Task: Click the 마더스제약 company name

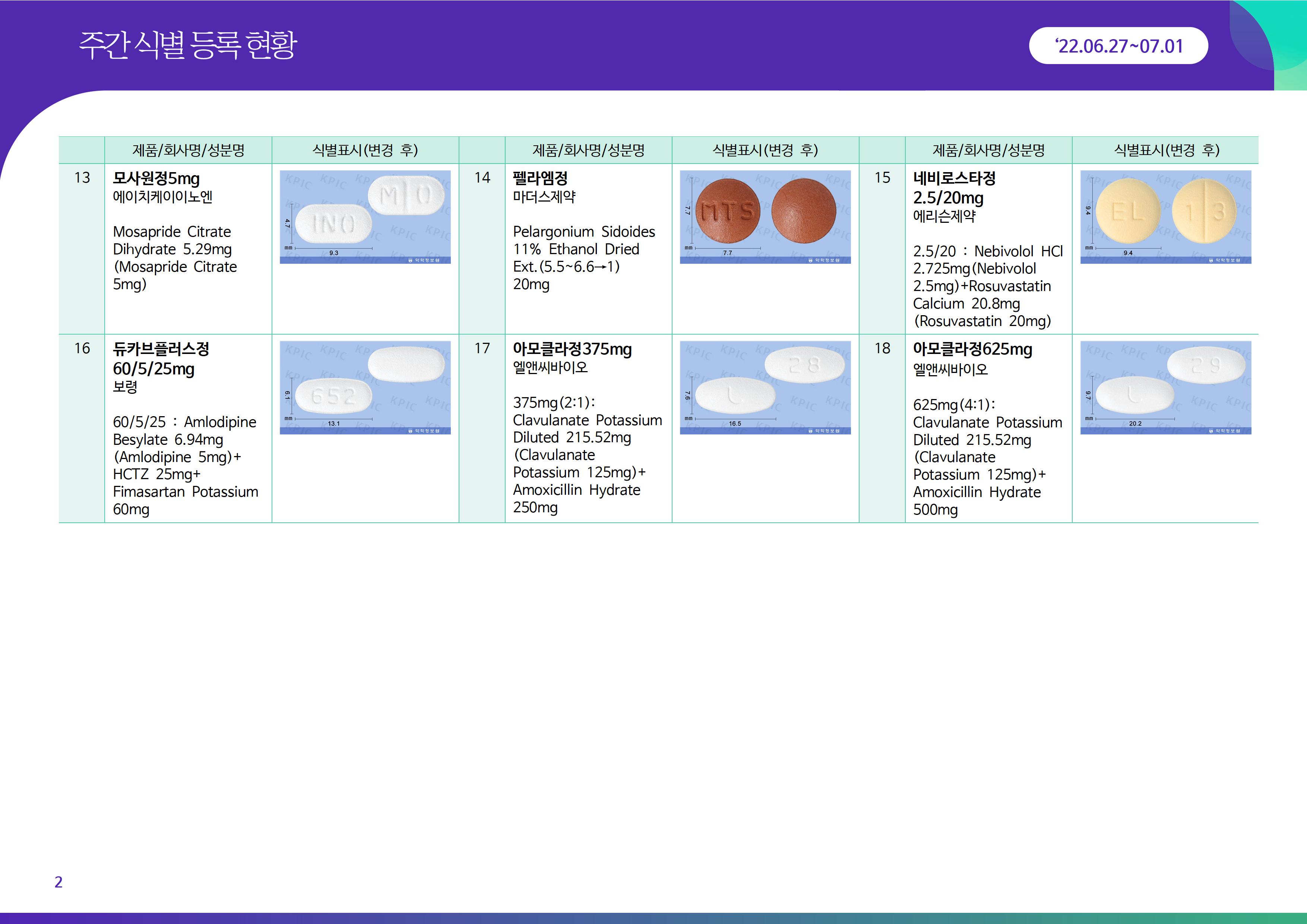Action: 544,197
